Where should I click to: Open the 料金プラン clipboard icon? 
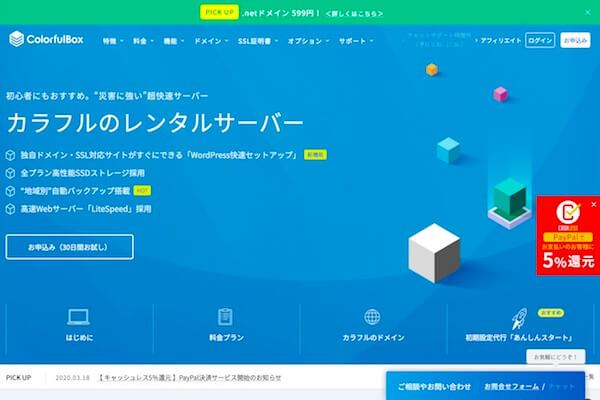pyautogui.click(x=225, y=317)
